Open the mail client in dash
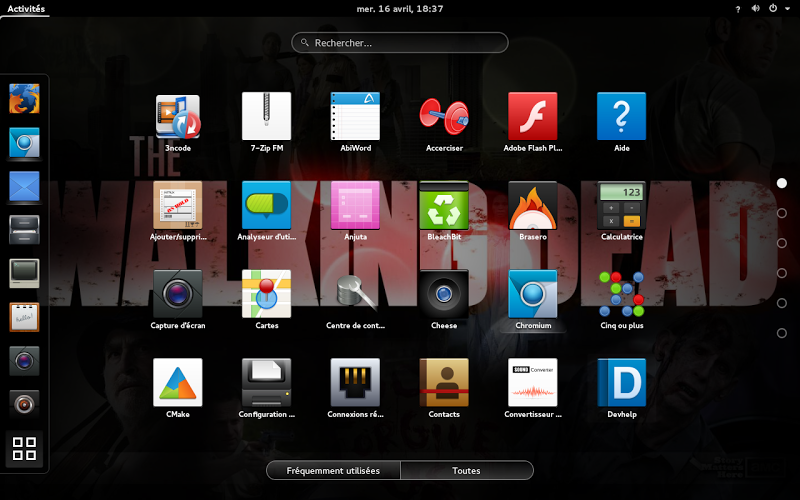 [x=24, y=186]
